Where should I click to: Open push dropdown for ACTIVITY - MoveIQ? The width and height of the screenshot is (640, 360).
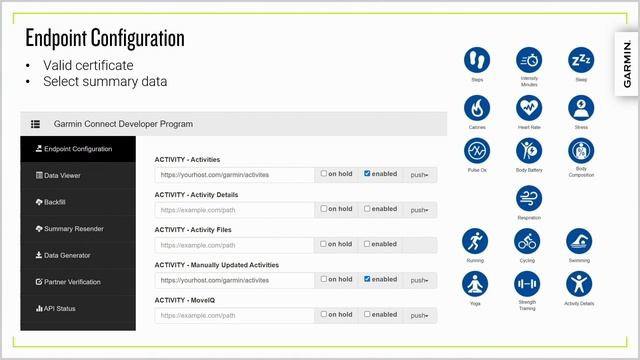pos(420,316)
